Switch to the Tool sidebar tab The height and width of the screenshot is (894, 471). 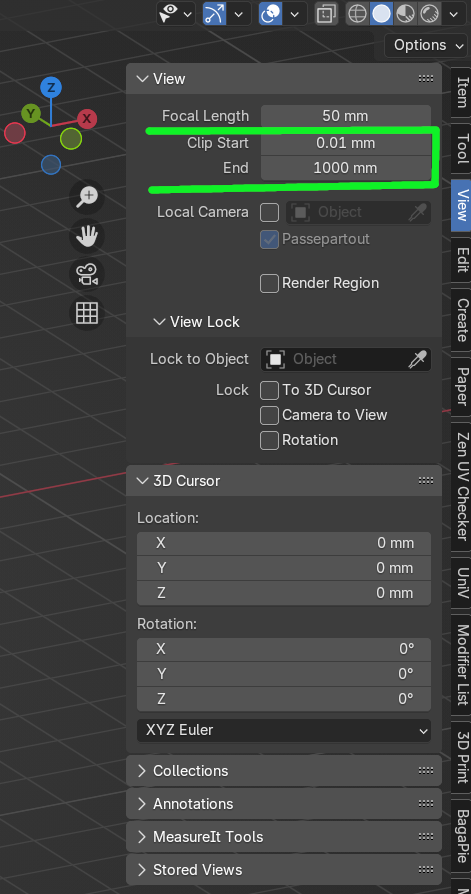[462, 148]
